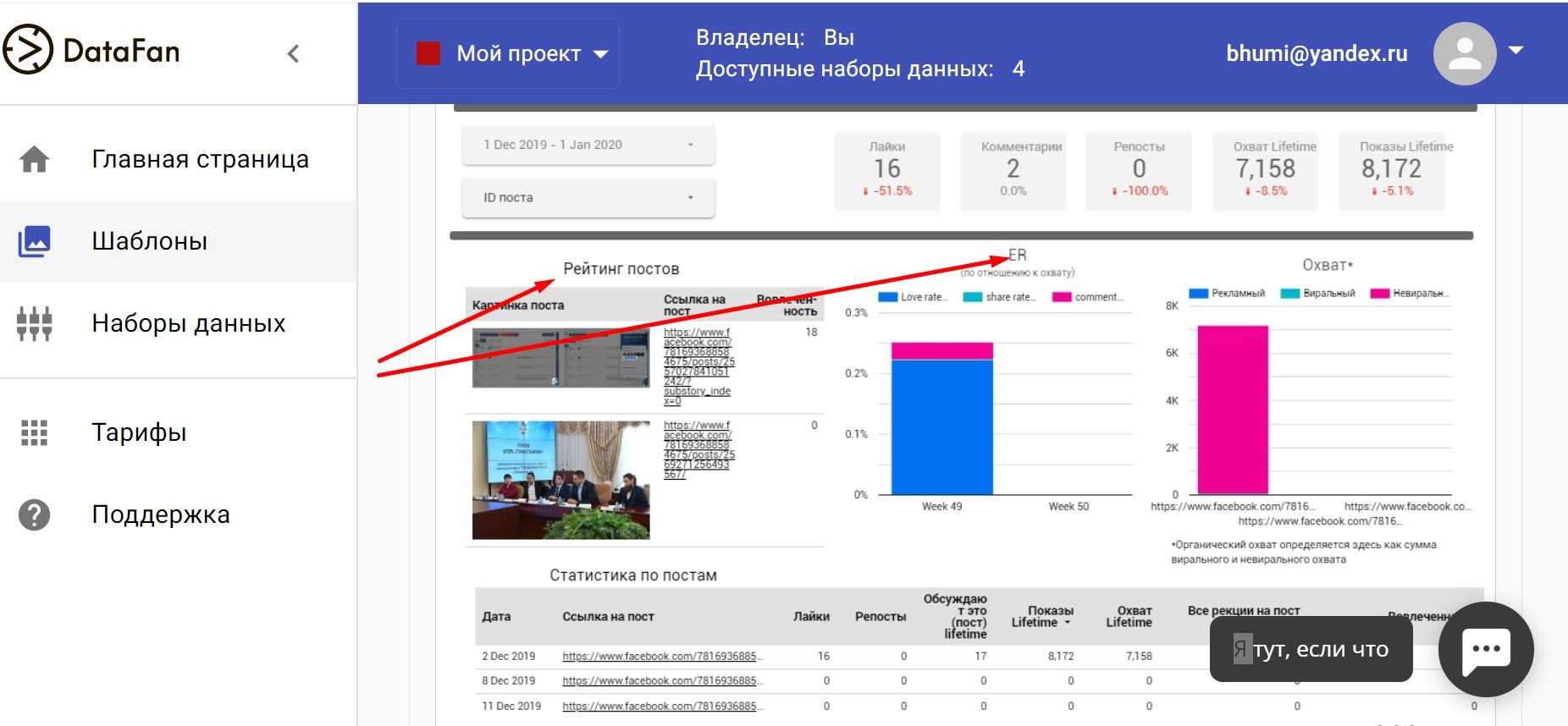Open the Мой проект dropdown
Image resolution: width=1568 pixels, height=726 pixels.
(x=508, y=54)
